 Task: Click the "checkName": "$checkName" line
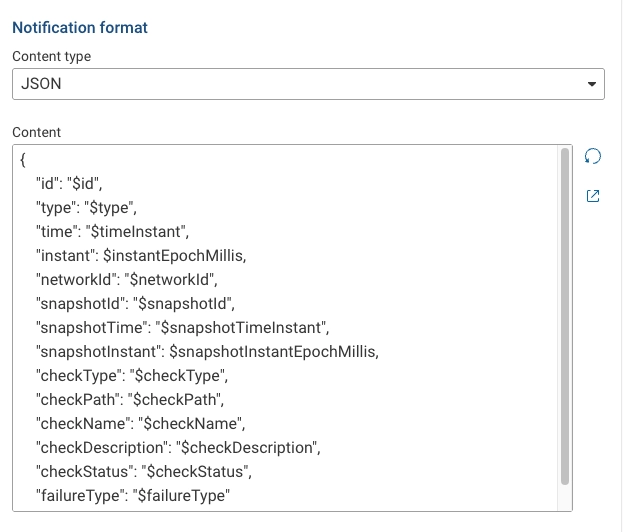click(141, 424)
